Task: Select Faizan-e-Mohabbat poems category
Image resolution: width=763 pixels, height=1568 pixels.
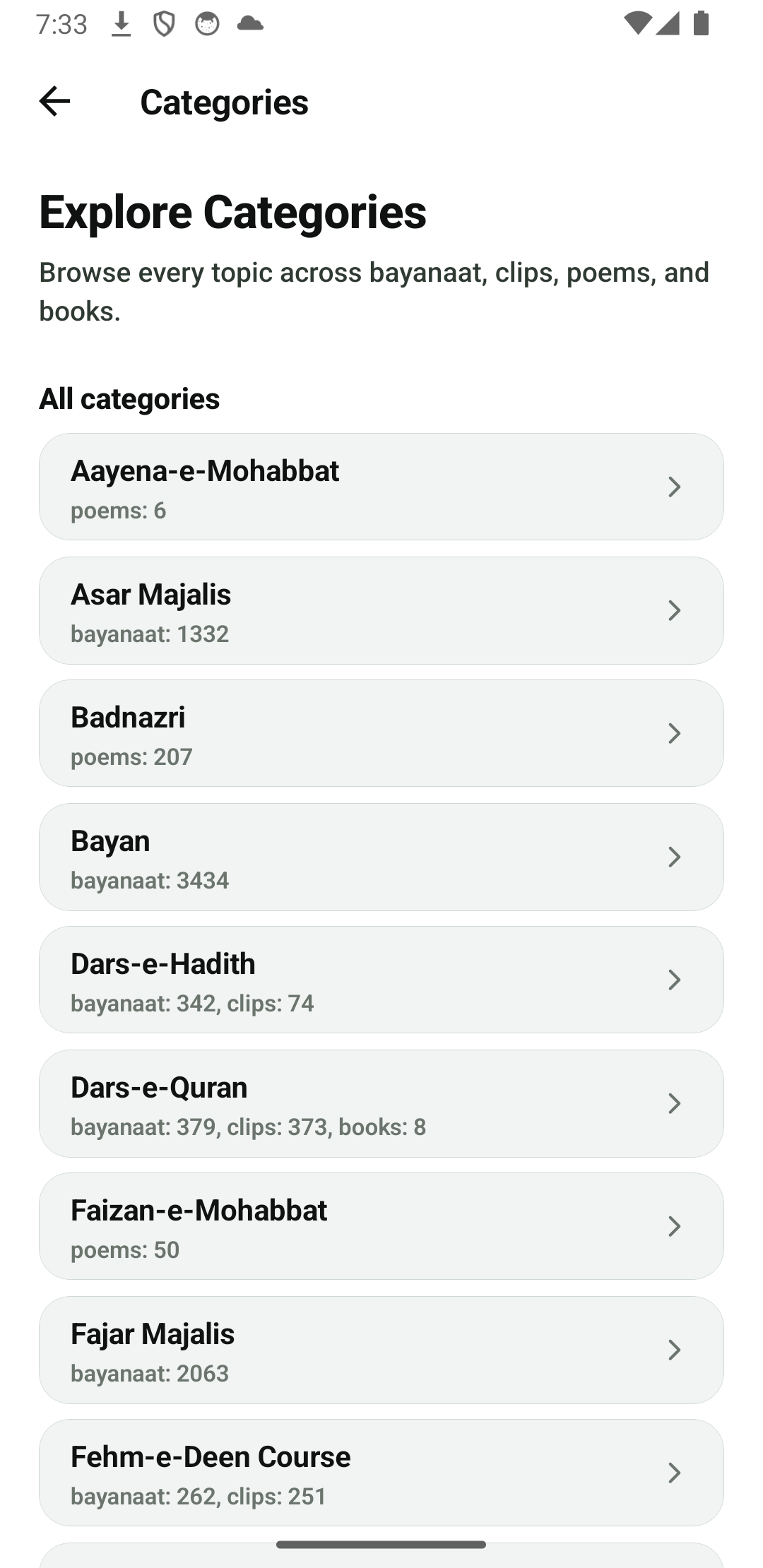Action: point(381,1226)
